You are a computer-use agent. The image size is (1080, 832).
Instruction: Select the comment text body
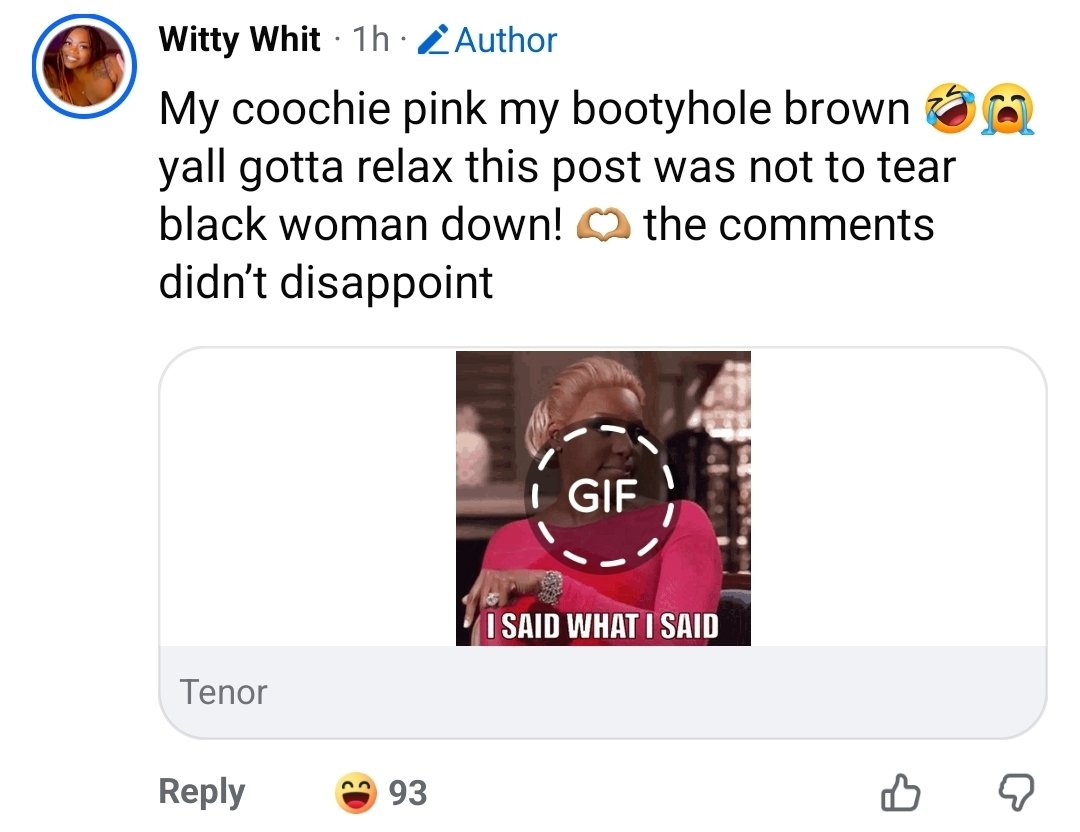tap(596, 195)
